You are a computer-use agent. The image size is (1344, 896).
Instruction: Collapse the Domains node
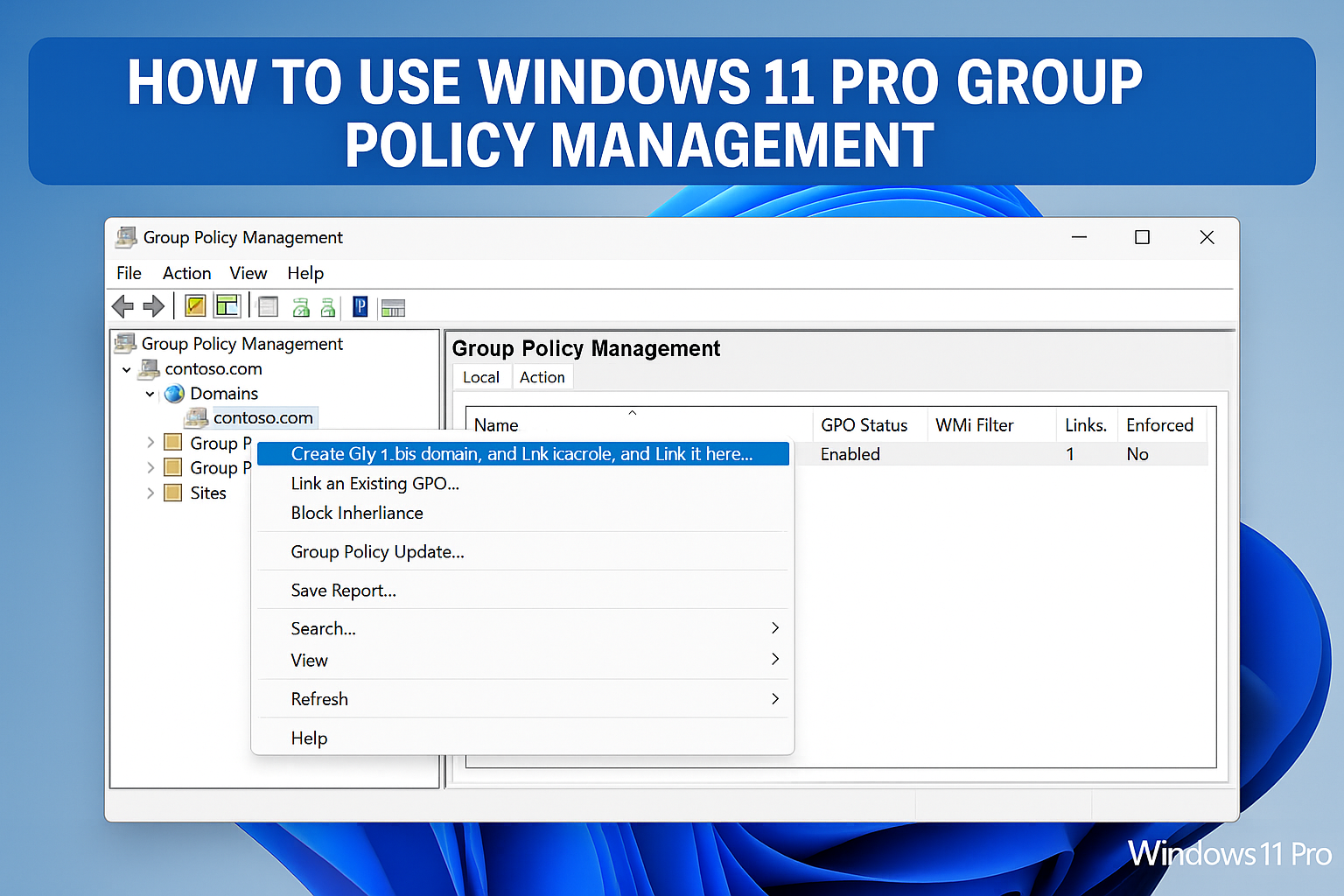click(x=150, y=394)
